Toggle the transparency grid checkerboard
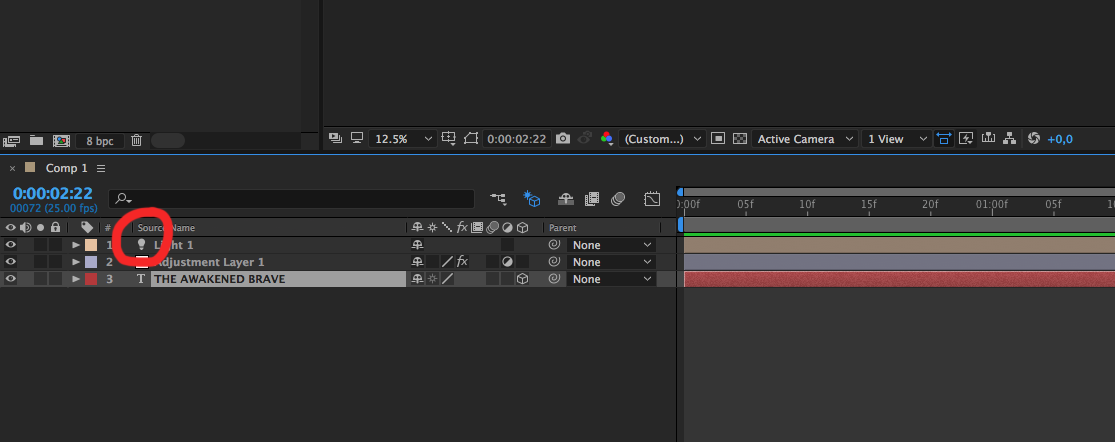The image size is (1115, 442). (740, 139)
